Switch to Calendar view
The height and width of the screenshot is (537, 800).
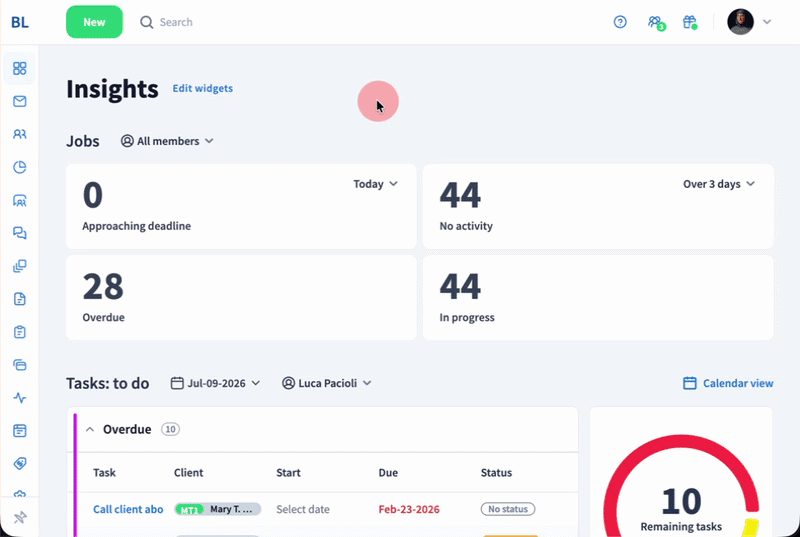(x=728, y=383)
